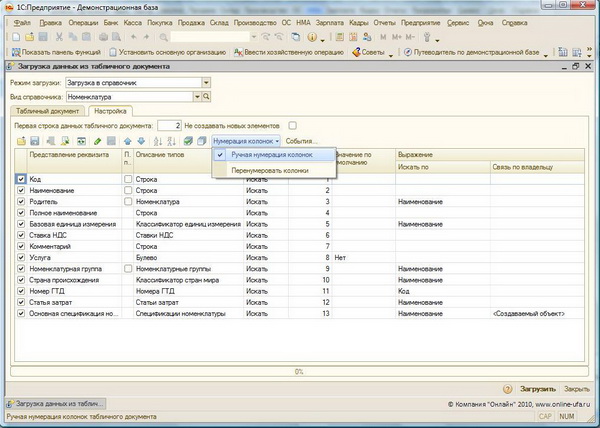Click the События... button
Viewport: 600px width, 428px height.
tap(302, 141)
